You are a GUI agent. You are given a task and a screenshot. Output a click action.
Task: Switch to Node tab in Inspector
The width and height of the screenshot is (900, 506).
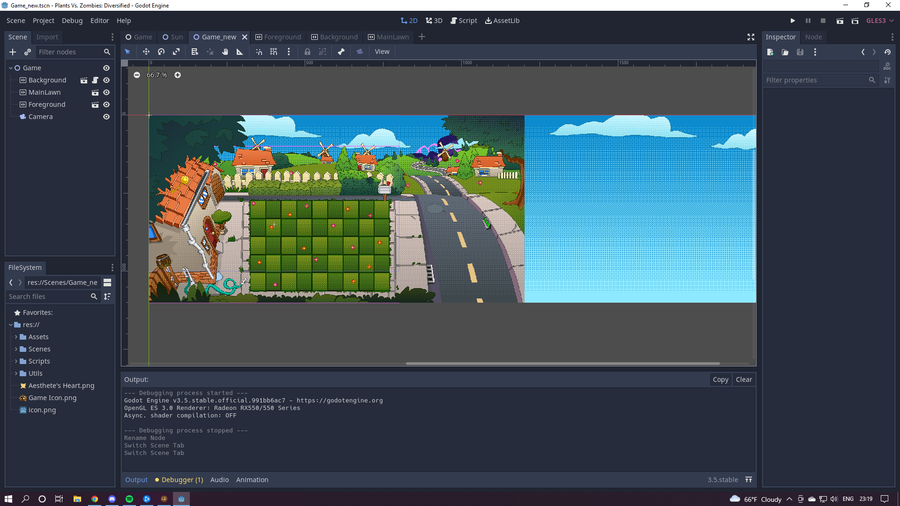coord(813,37)
